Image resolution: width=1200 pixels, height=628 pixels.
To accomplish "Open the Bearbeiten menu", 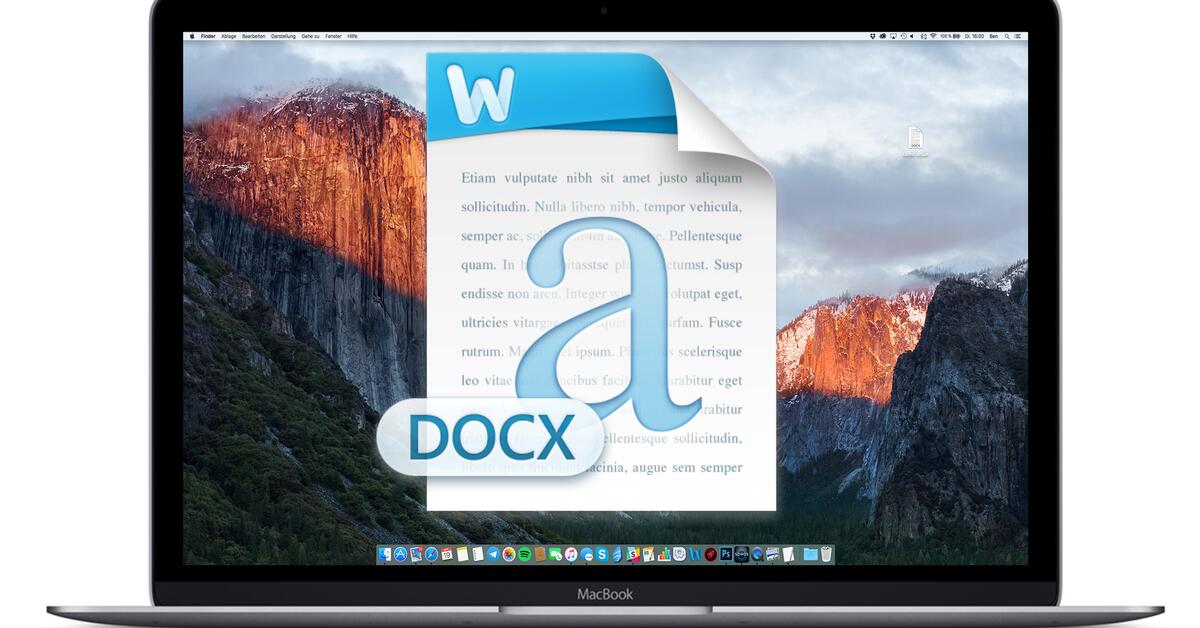I will click(254, 36).
